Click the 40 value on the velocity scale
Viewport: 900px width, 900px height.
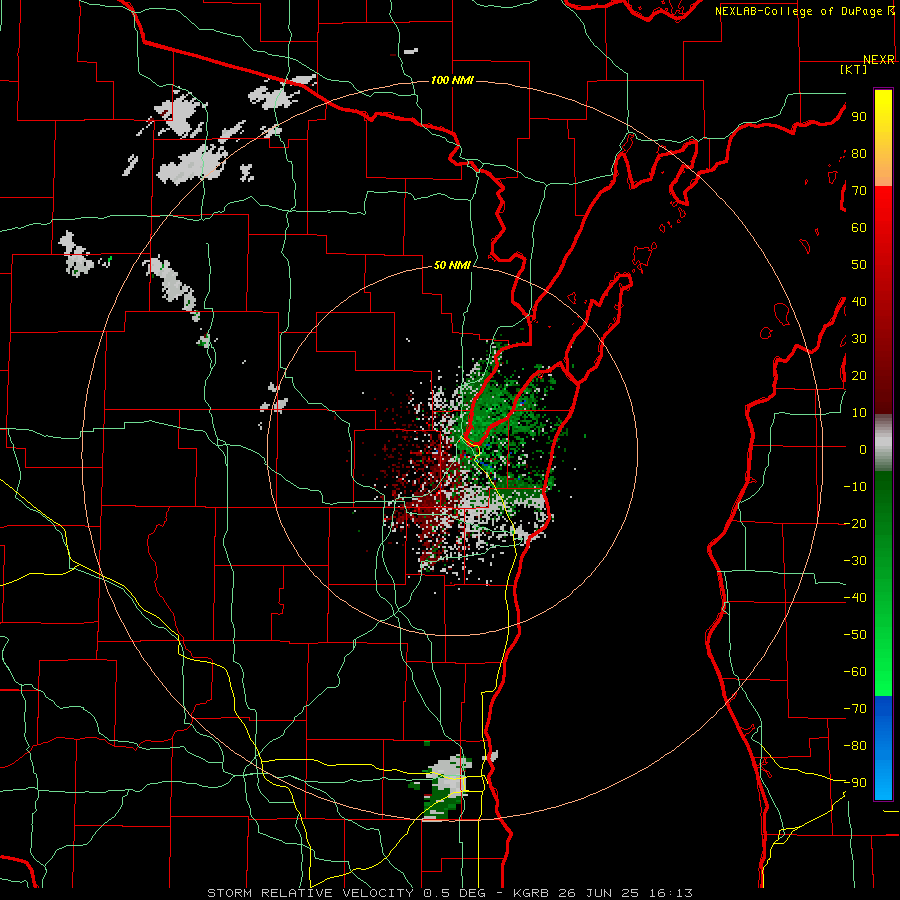[859, 301]
